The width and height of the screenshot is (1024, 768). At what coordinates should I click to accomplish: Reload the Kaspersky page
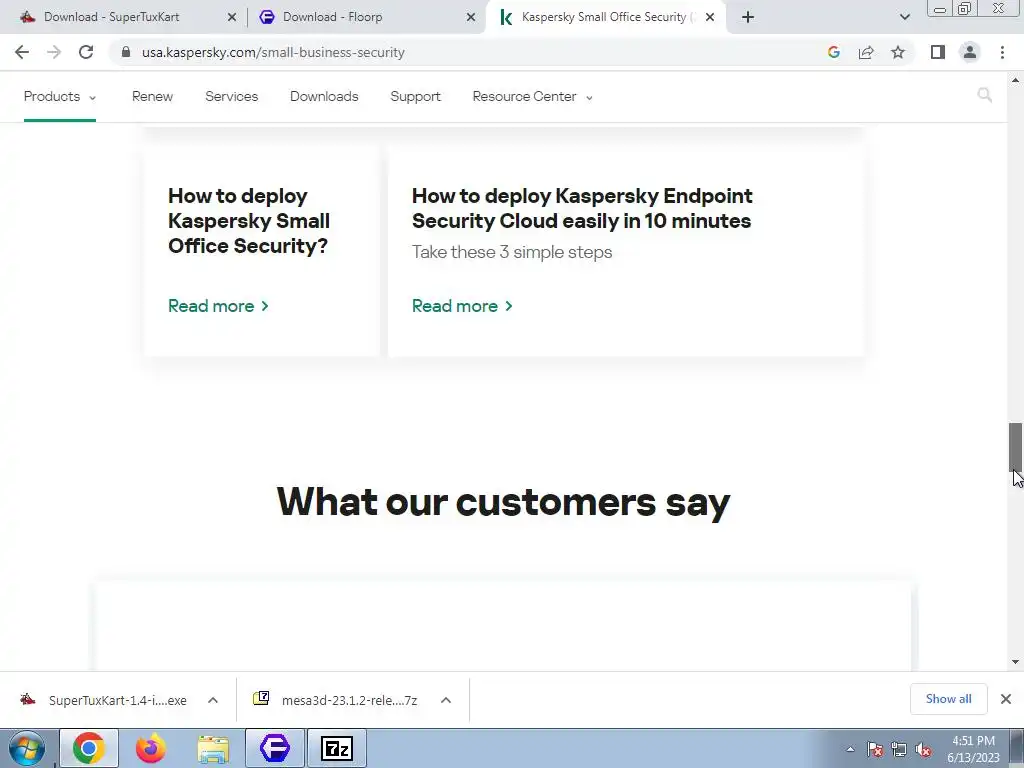point(86,52)
